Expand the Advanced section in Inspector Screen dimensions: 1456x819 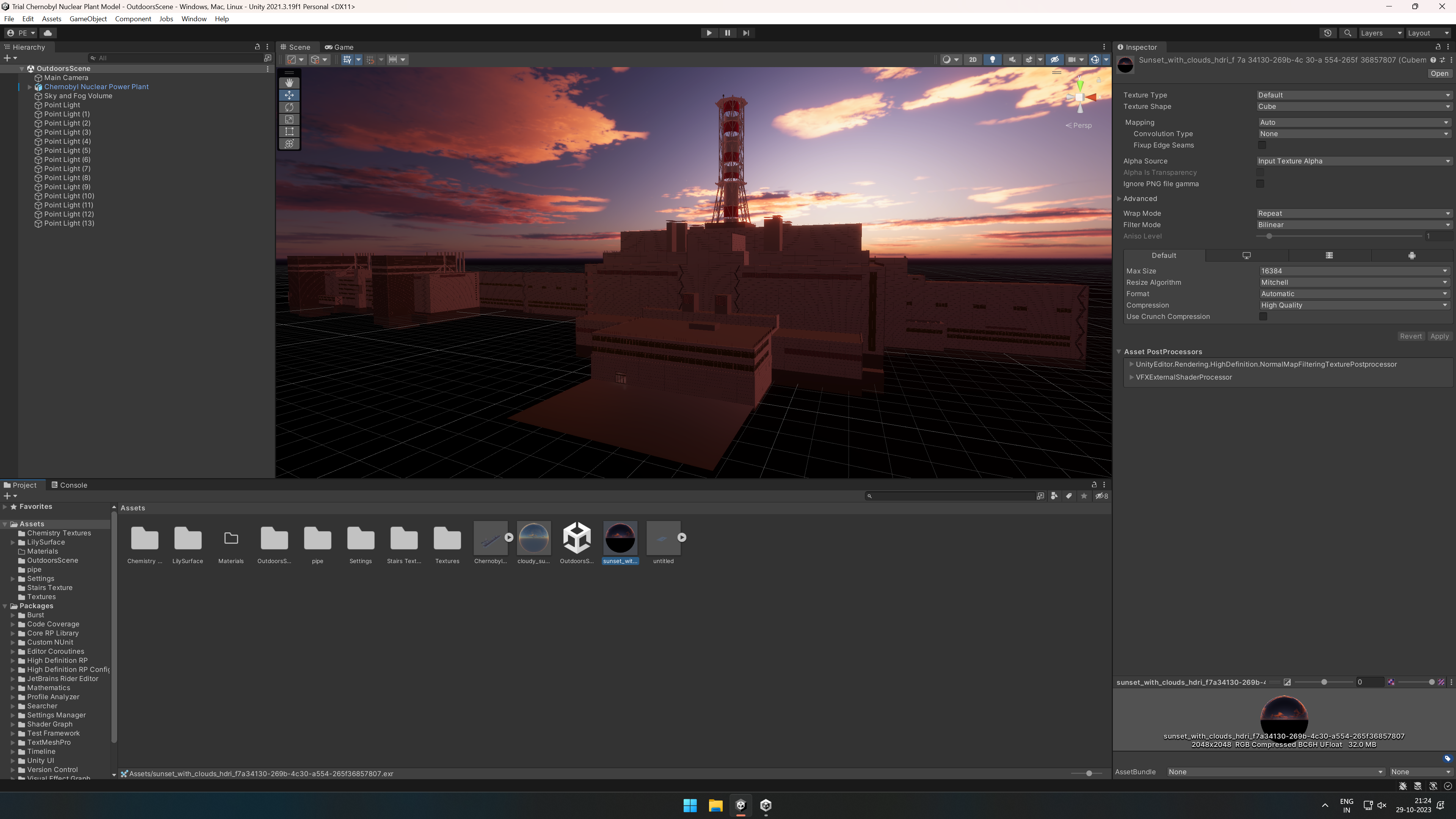point(1119,198)
